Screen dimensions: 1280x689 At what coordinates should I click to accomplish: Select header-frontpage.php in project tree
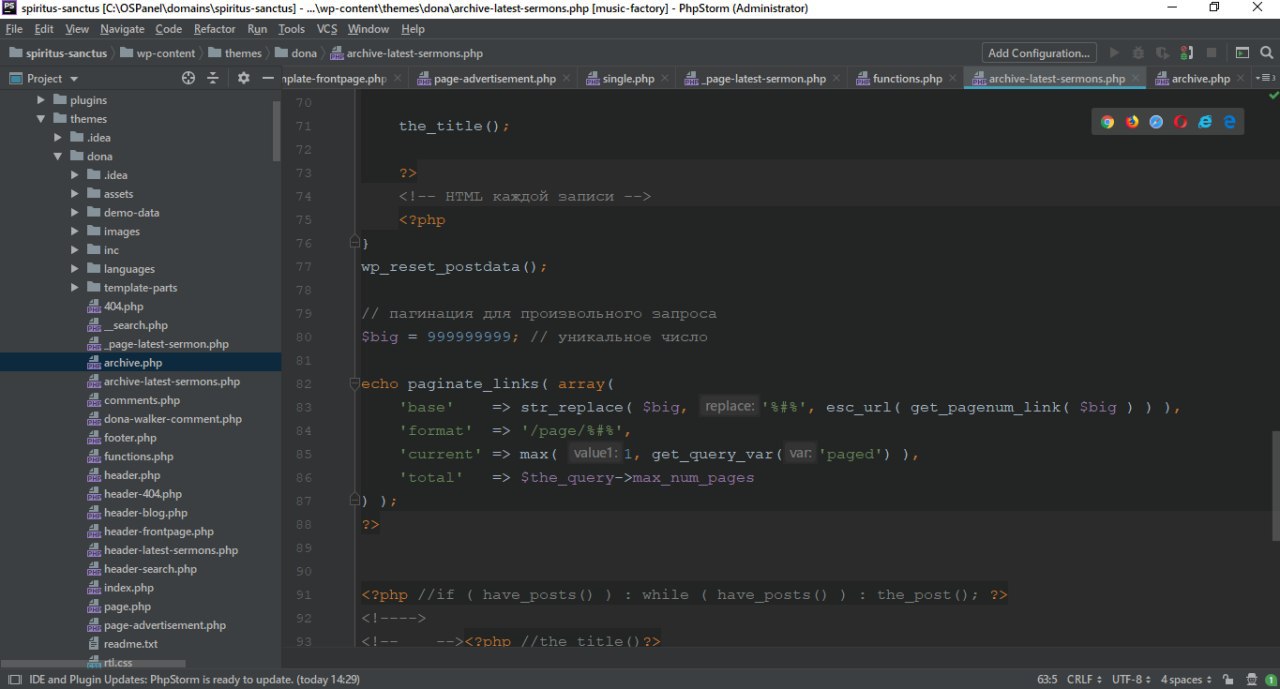pyautogui.click(x=158, y=532)
